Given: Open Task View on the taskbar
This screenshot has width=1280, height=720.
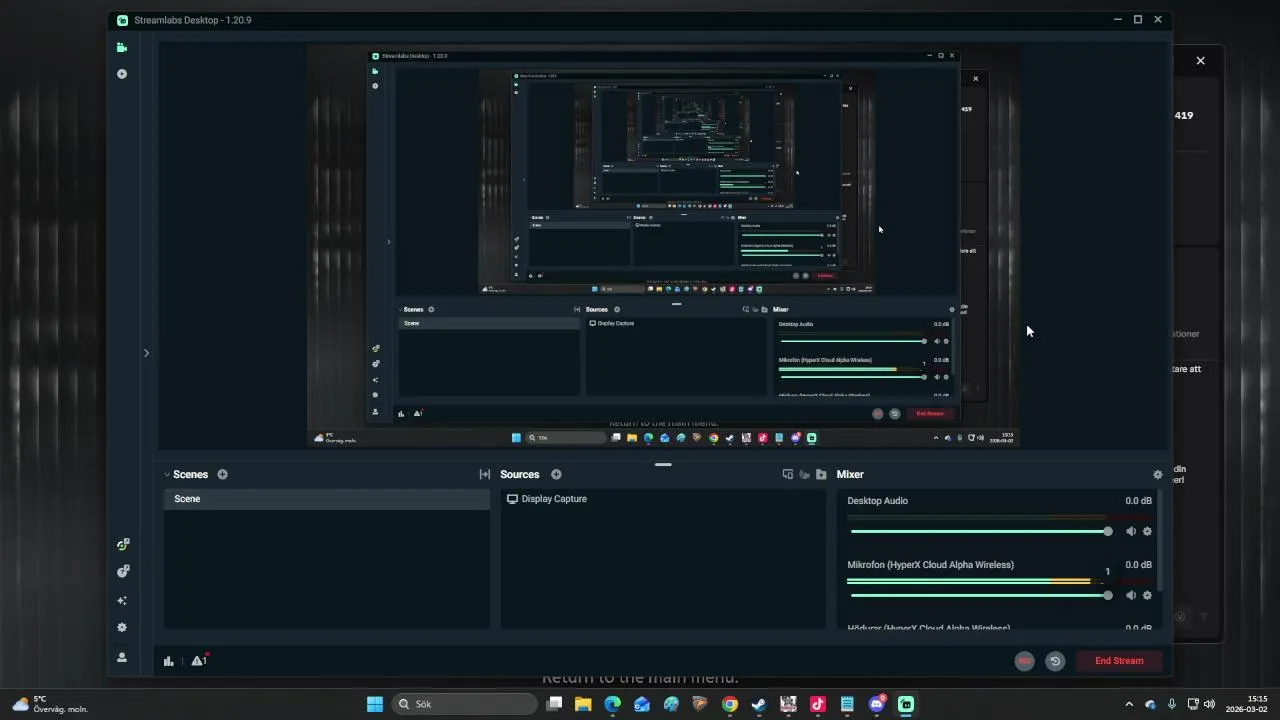Looking at the screenshot, I should click(555, 704).
